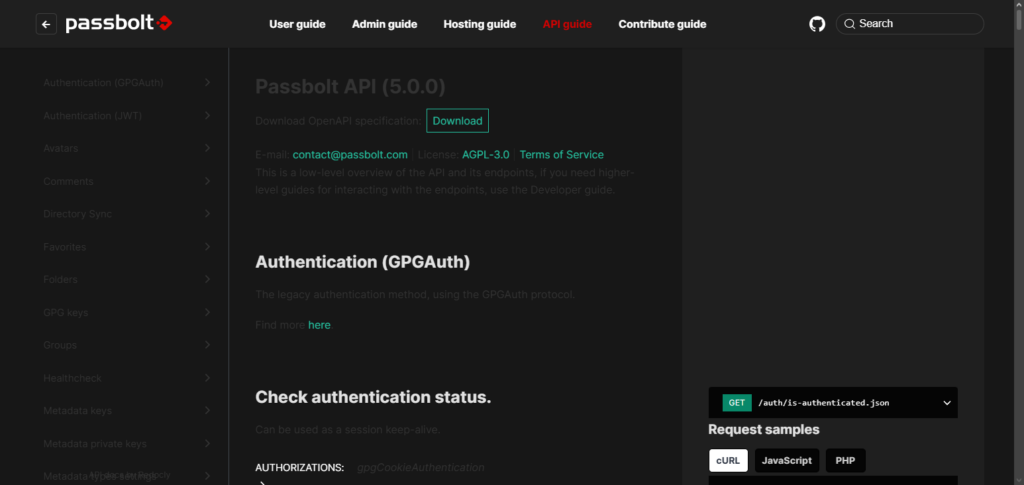Switch to the JavaScript sample tab
1024x485 pixels.
pos(787,460)
